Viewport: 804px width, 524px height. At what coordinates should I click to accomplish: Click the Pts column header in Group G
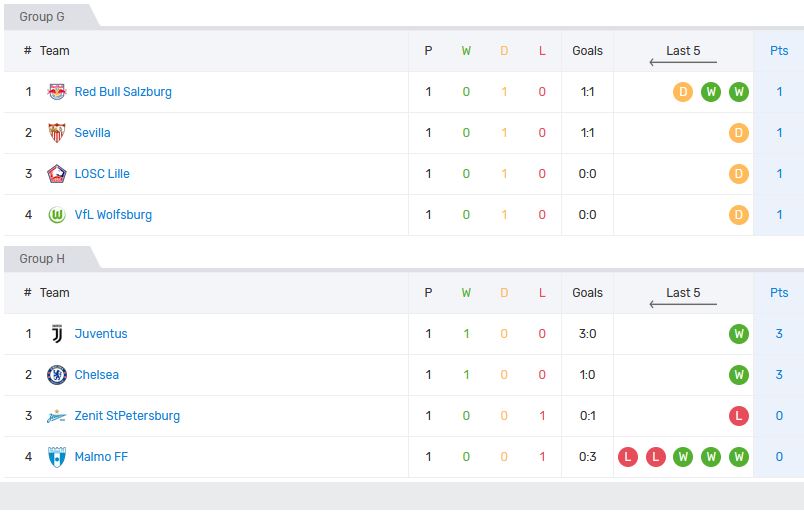tap(779, 51)
